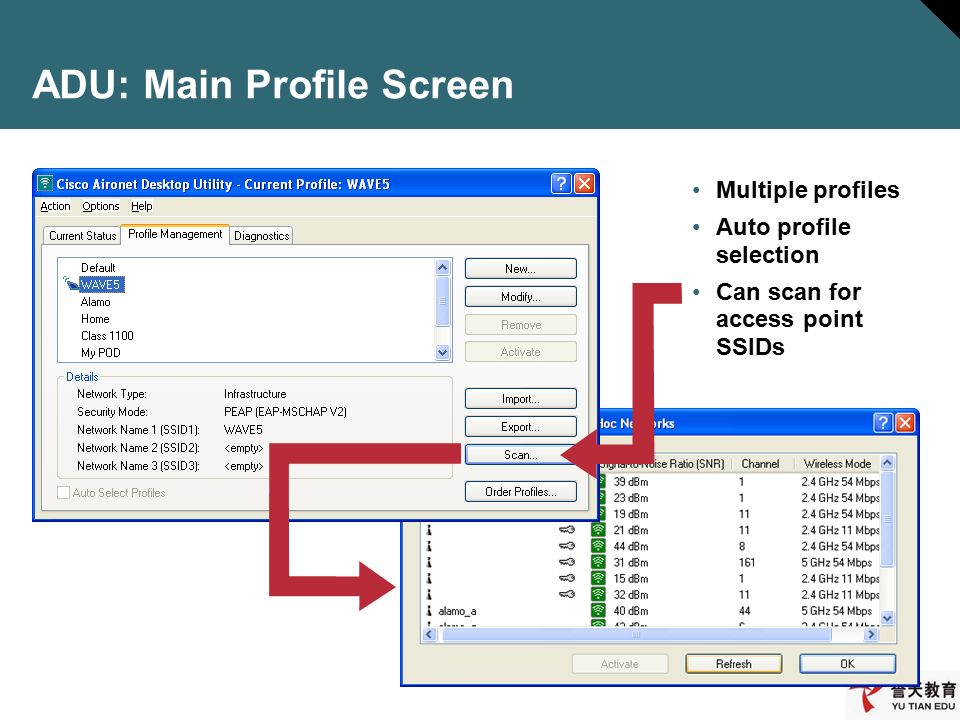Close the scan networks window
Image resolution: width=960 pixels, height=720 pixels.
pos(905,423)
